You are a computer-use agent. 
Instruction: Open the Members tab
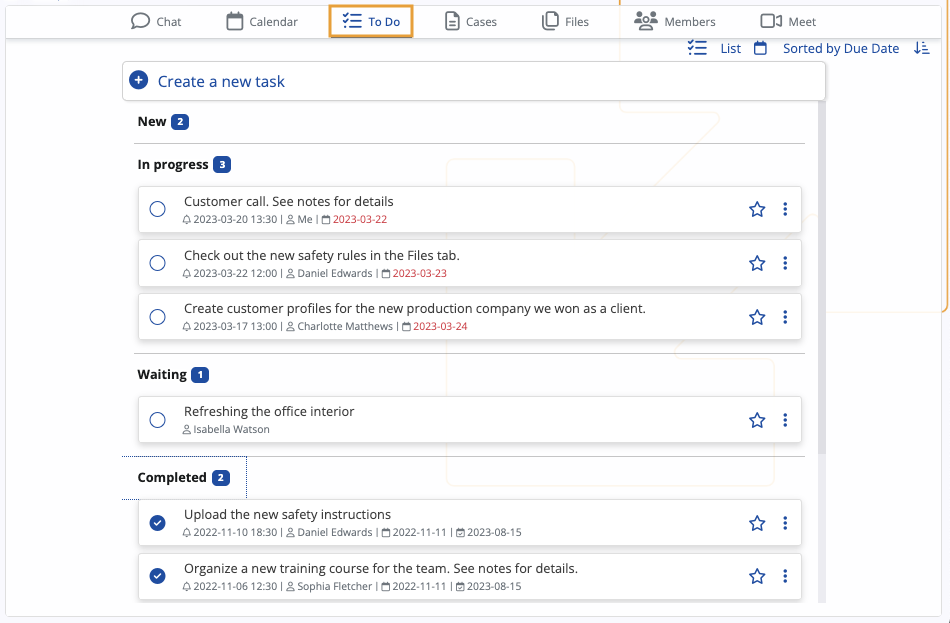click(x=674, y=22)
